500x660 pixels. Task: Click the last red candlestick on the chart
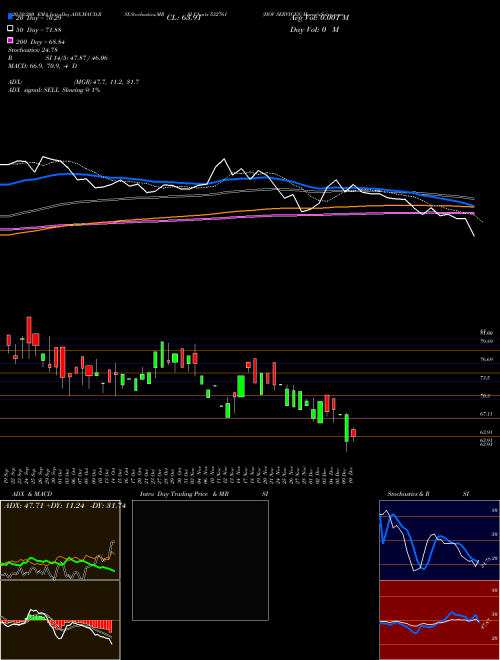(x=354, y=435)
